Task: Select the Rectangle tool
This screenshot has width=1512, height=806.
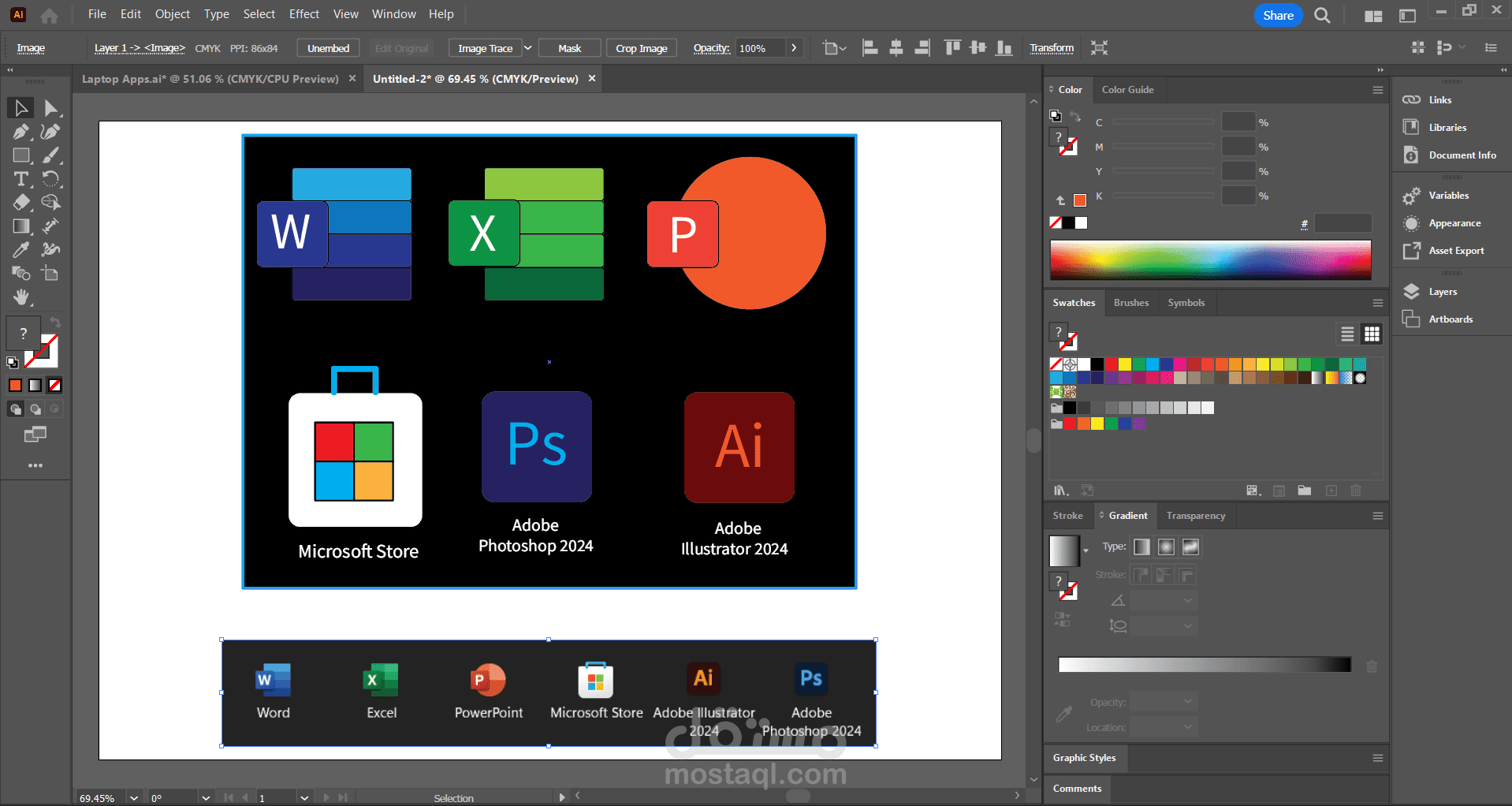Action: click(21, 155)
